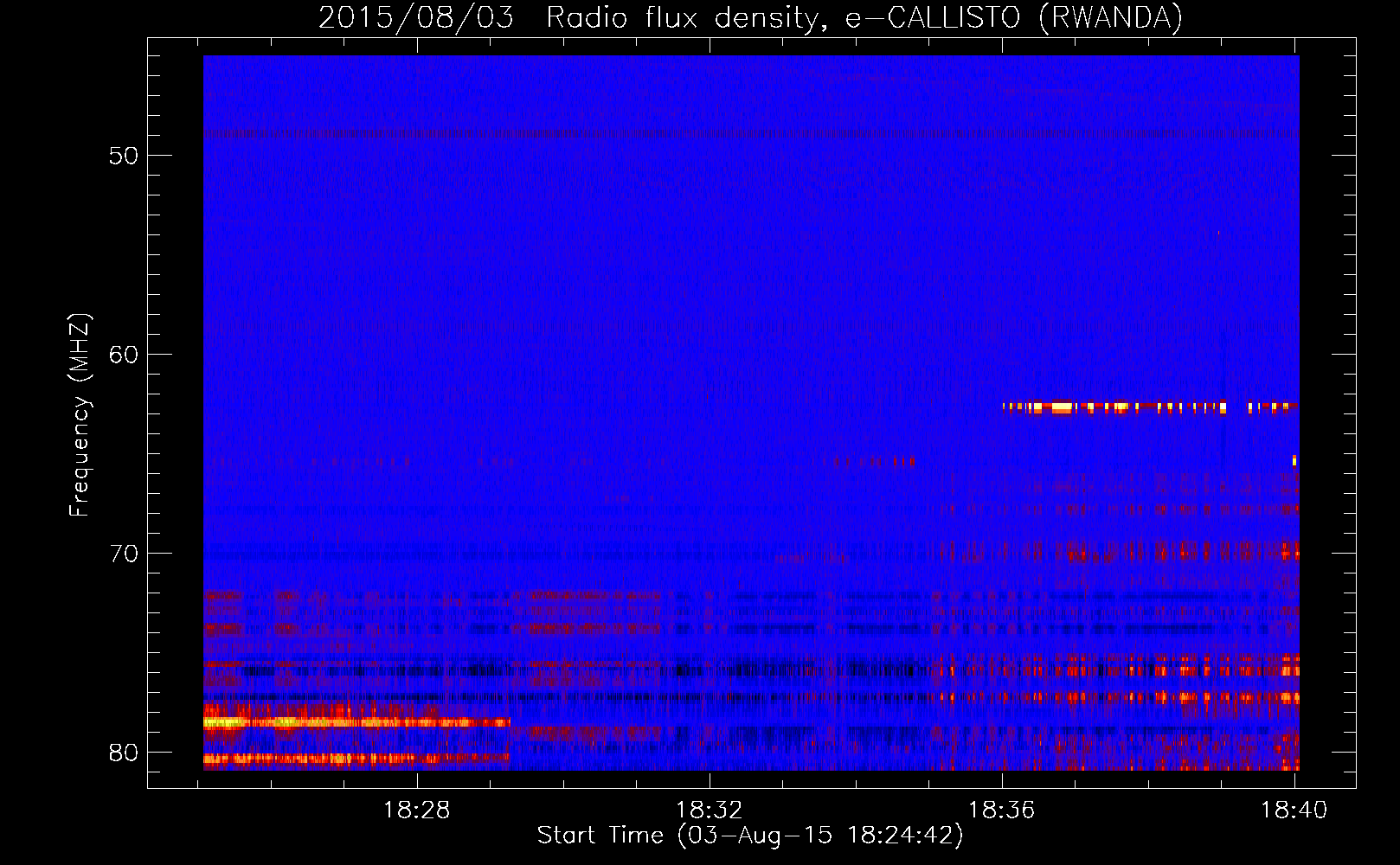Click the "Start Time (03-Aug-15 18:24:42)" label
Screen dimensions: 1400x865
[x=750, y=836]
